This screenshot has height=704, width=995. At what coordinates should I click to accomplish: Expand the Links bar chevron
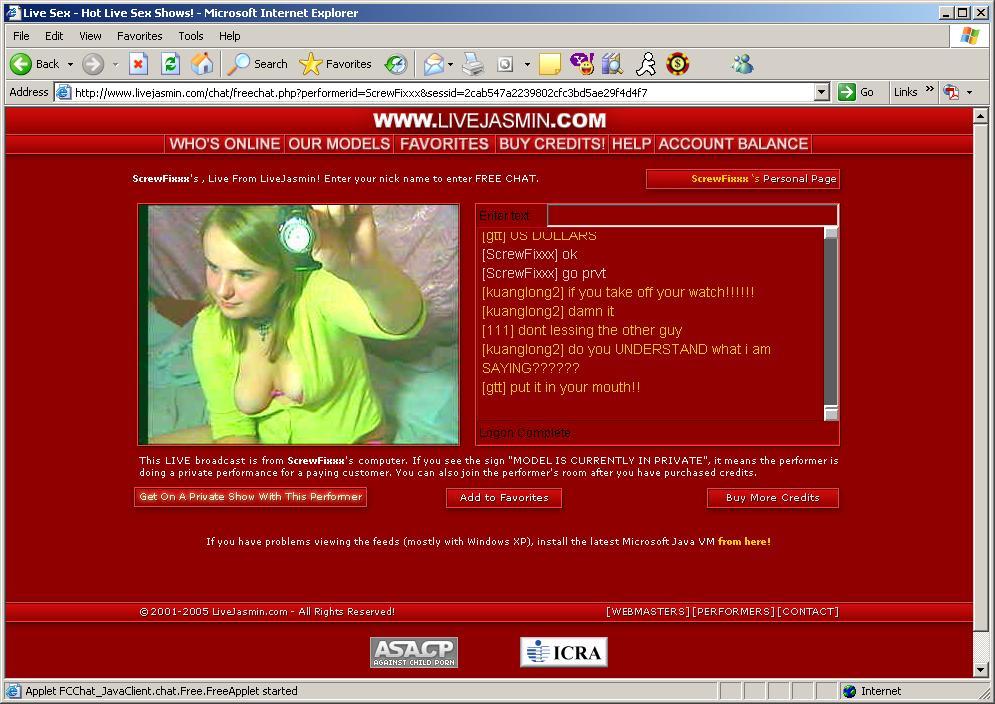coord(930,89)
